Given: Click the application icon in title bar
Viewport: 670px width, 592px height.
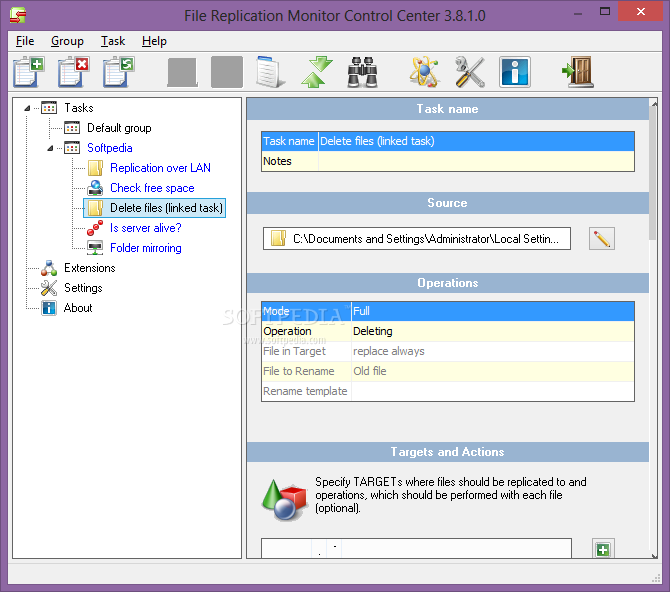Looking at the screenshot, I should pos(18,15).
